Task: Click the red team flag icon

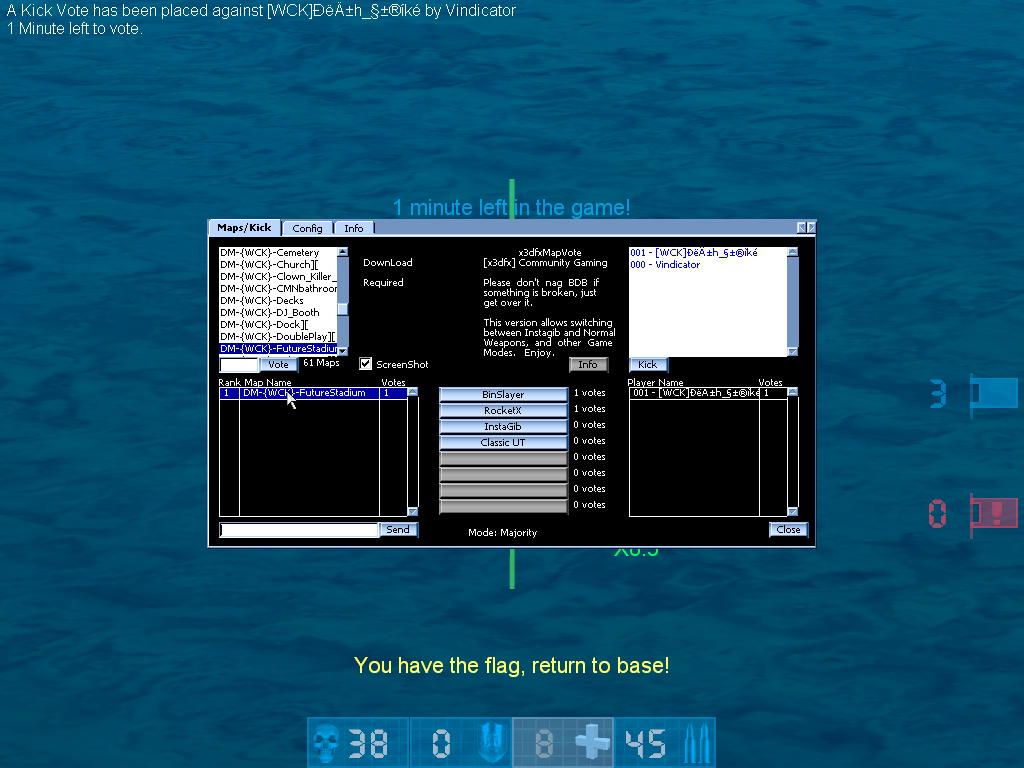Action: tap(992, 514)
